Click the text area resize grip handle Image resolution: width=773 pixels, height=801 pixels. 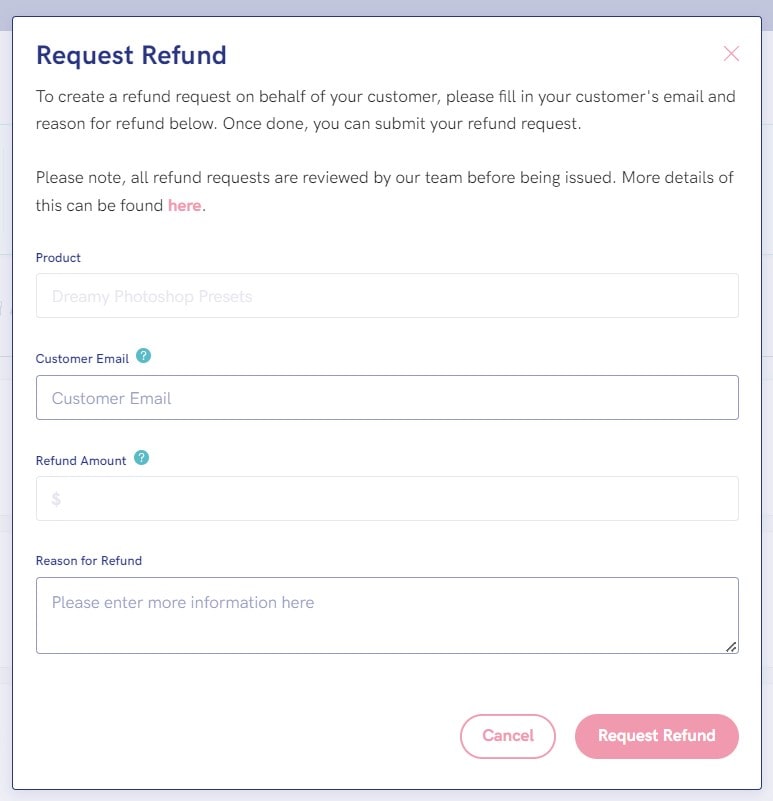click(731, 647)
